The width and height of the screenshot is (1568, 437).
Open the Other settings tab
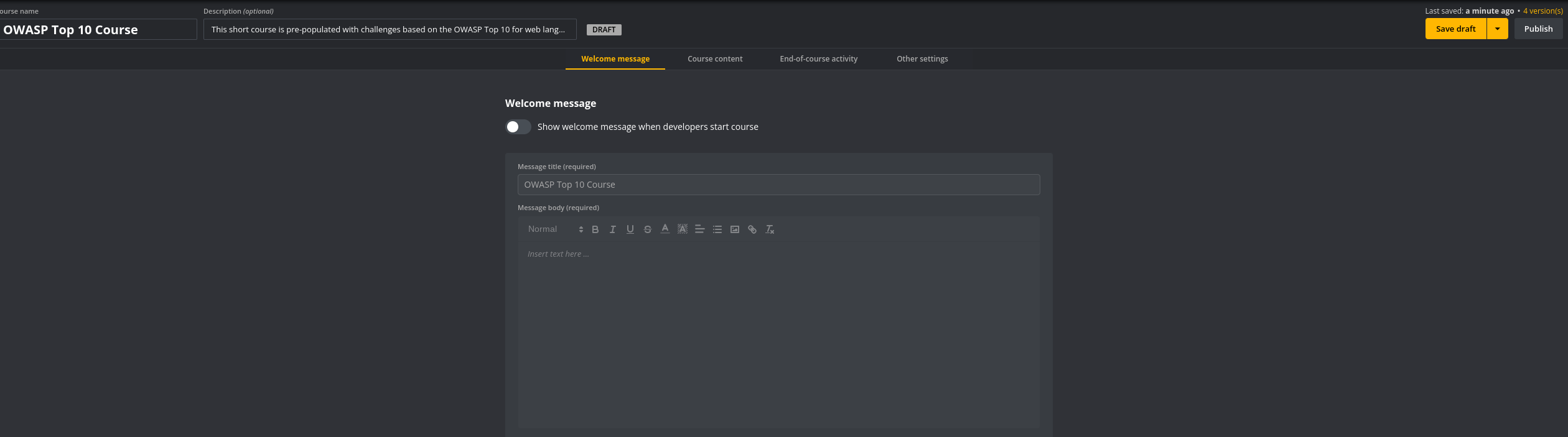click(x=922, y=59)
